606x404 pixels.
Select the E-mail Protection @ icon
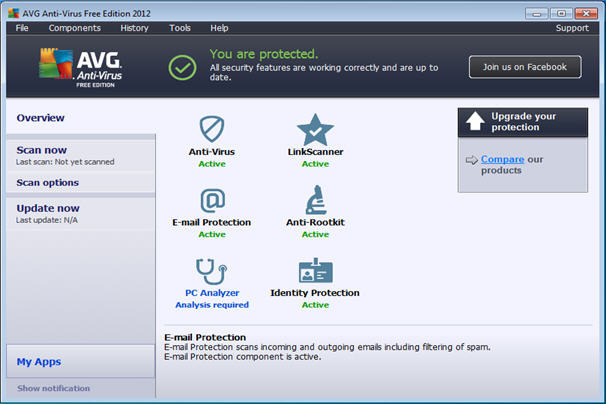tap(213, 200)
